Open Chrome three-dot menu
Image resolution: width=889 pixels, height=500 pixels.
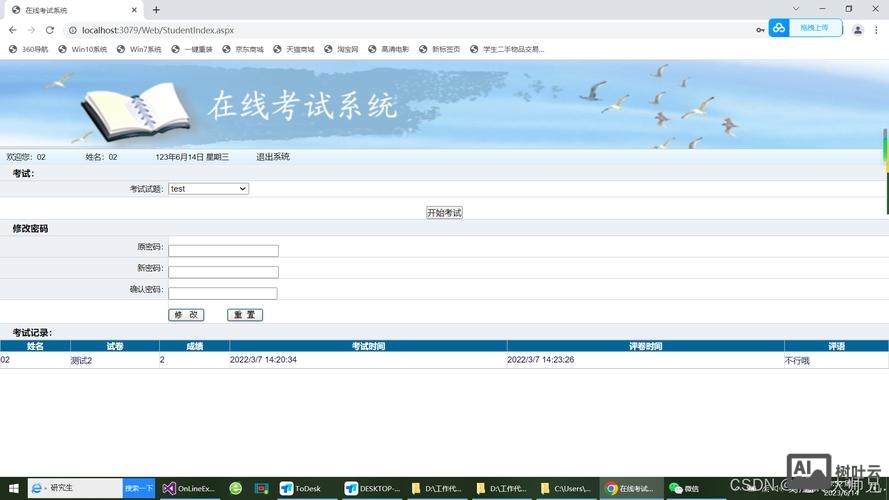click(x=876, y=30)
